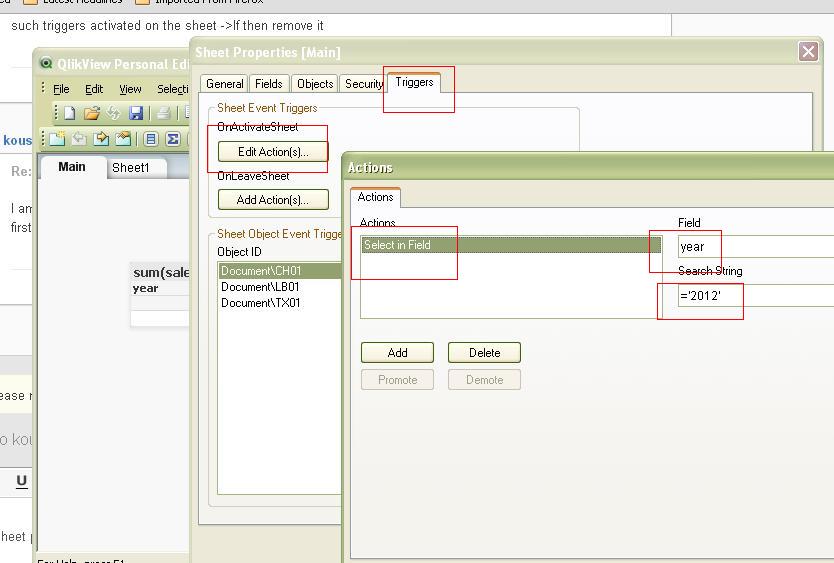Select the 'Select in Field' action row
The height and width of the screenshot is (563, 834).
(511, 245)
